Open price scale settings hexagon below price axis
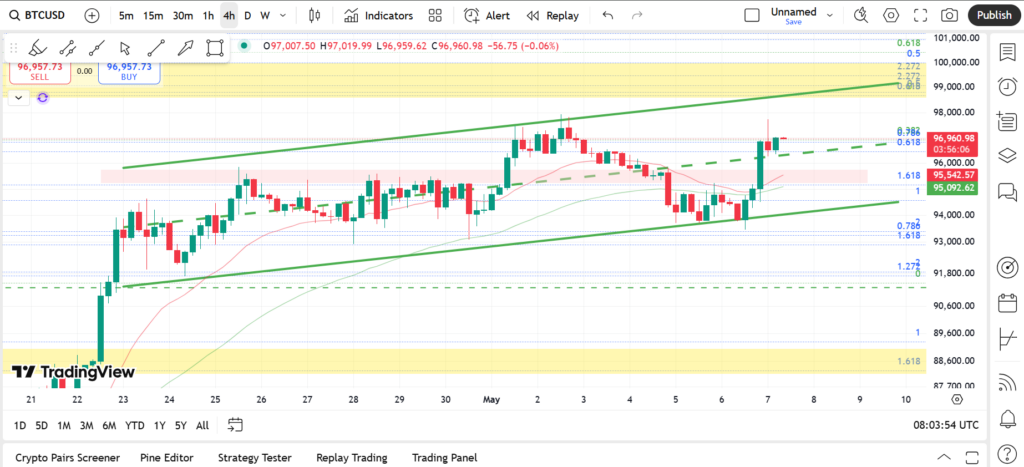 (x=957, y=399)
